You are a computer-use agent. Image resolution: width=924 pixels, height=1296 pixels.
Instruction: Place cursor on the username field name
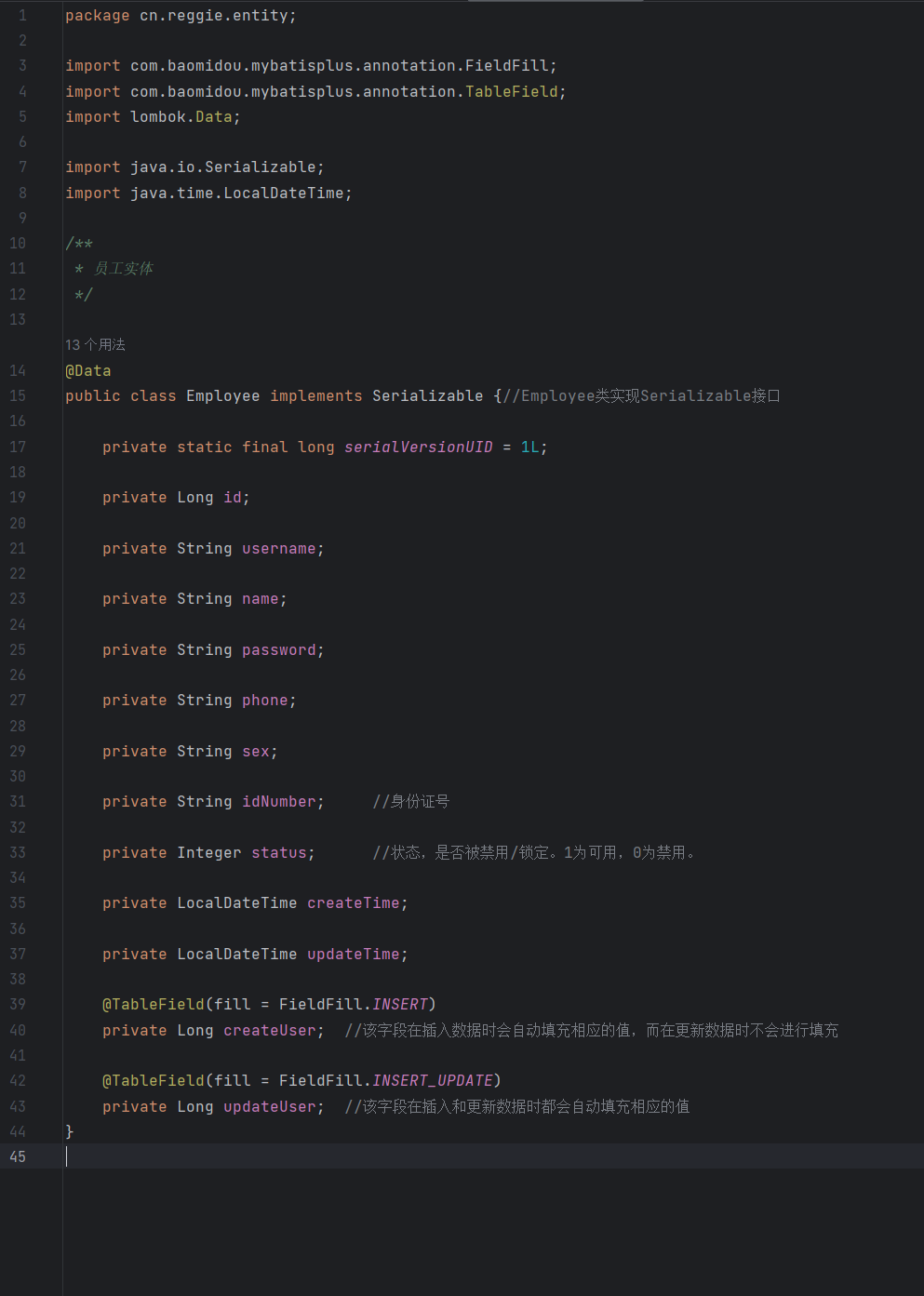[279, 548]
